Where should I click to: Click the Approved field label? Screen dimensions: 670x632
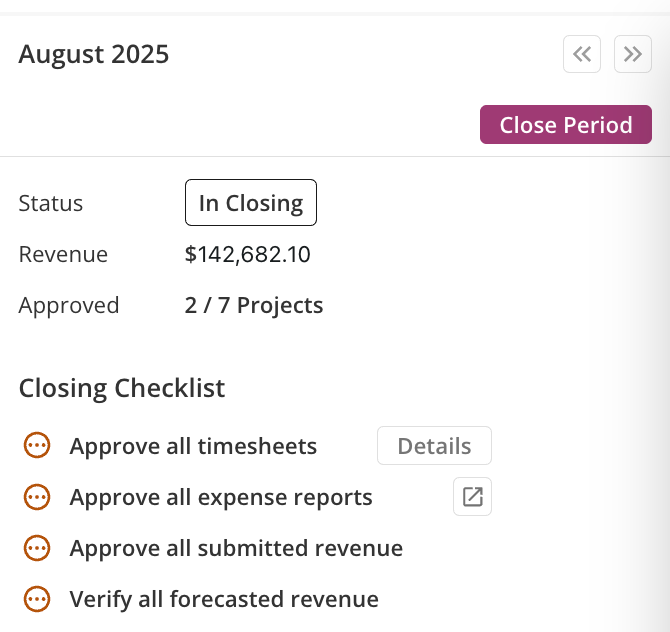(69, 306)
